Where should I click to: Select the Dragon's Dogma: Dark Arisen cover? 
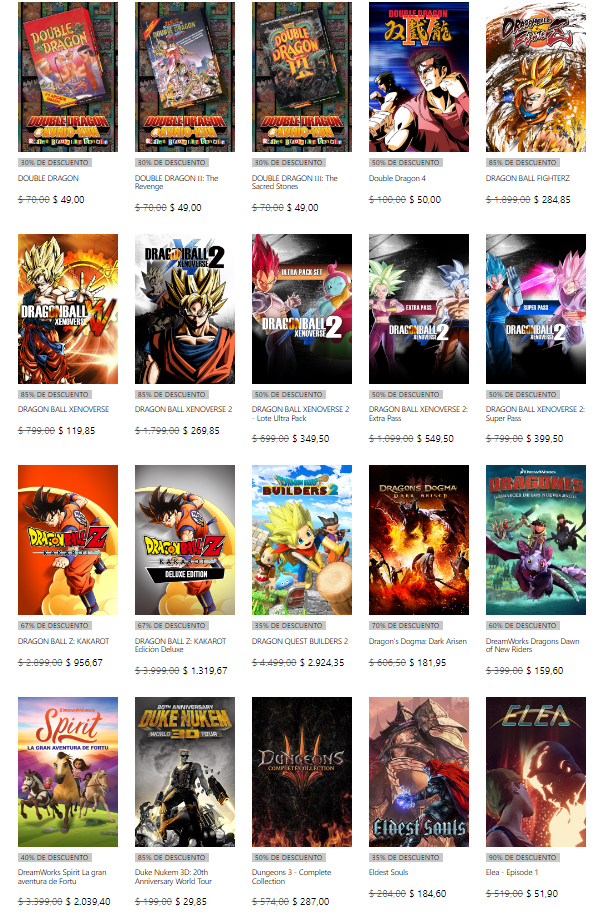[x=419, y=540]
